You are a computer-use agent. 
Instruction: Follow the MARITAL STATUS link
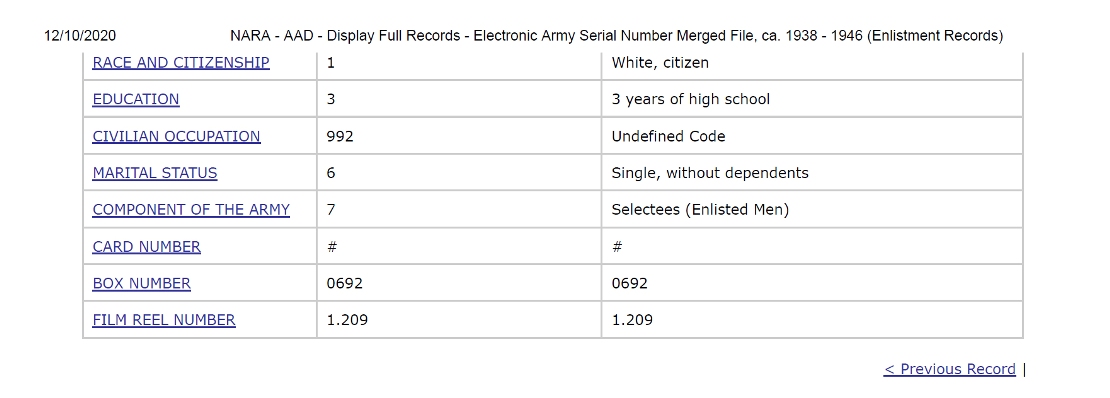[155, 173]
